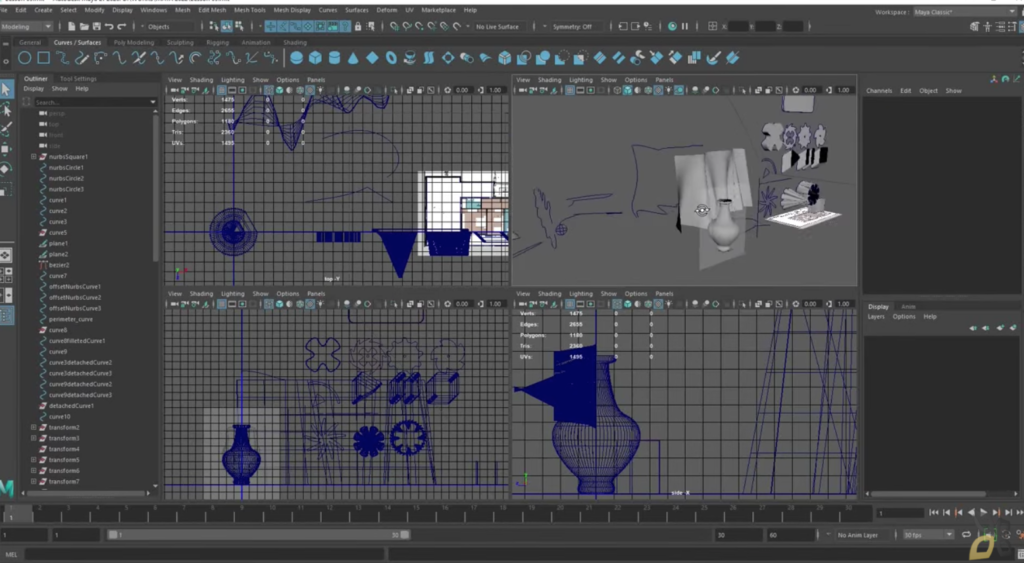
Task: Click Go to Start of playback range
Action: tap(934, 513)
